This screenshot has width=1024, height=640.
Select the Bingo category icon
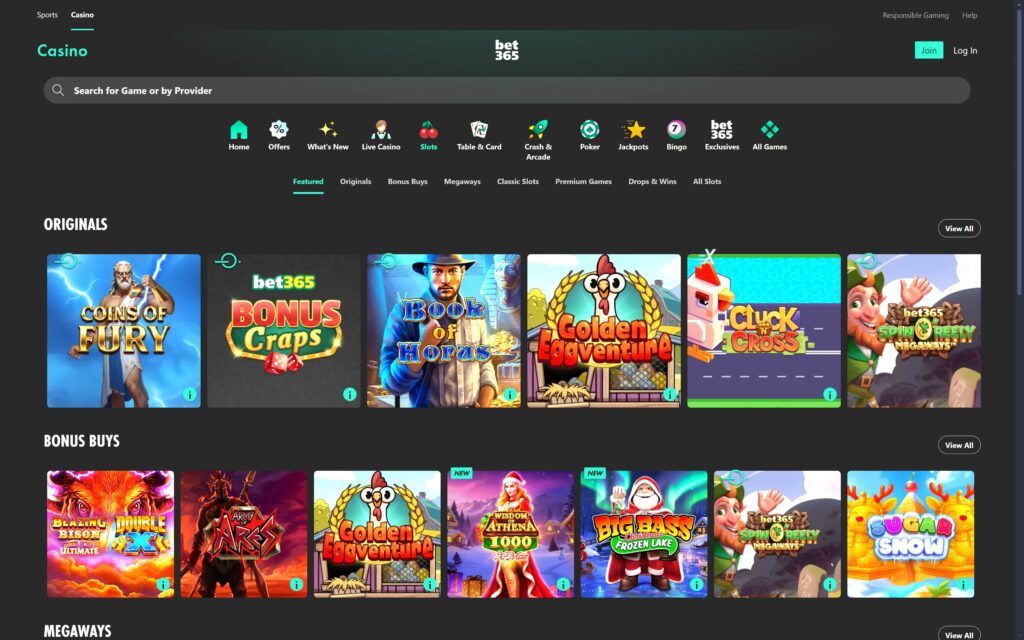676,130
